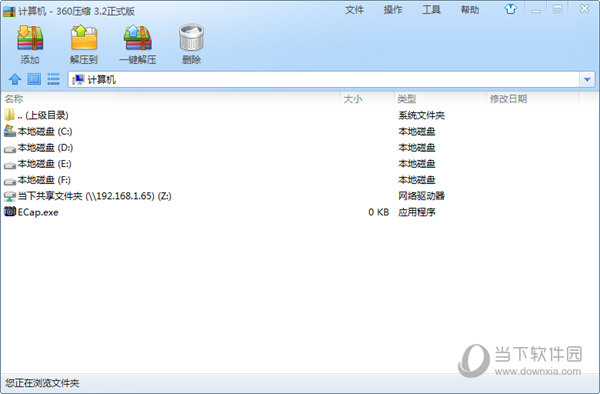600x394 pixels.
Task: Select the '本地磁盘 (E:)' name text
Action: coord(44,164)
